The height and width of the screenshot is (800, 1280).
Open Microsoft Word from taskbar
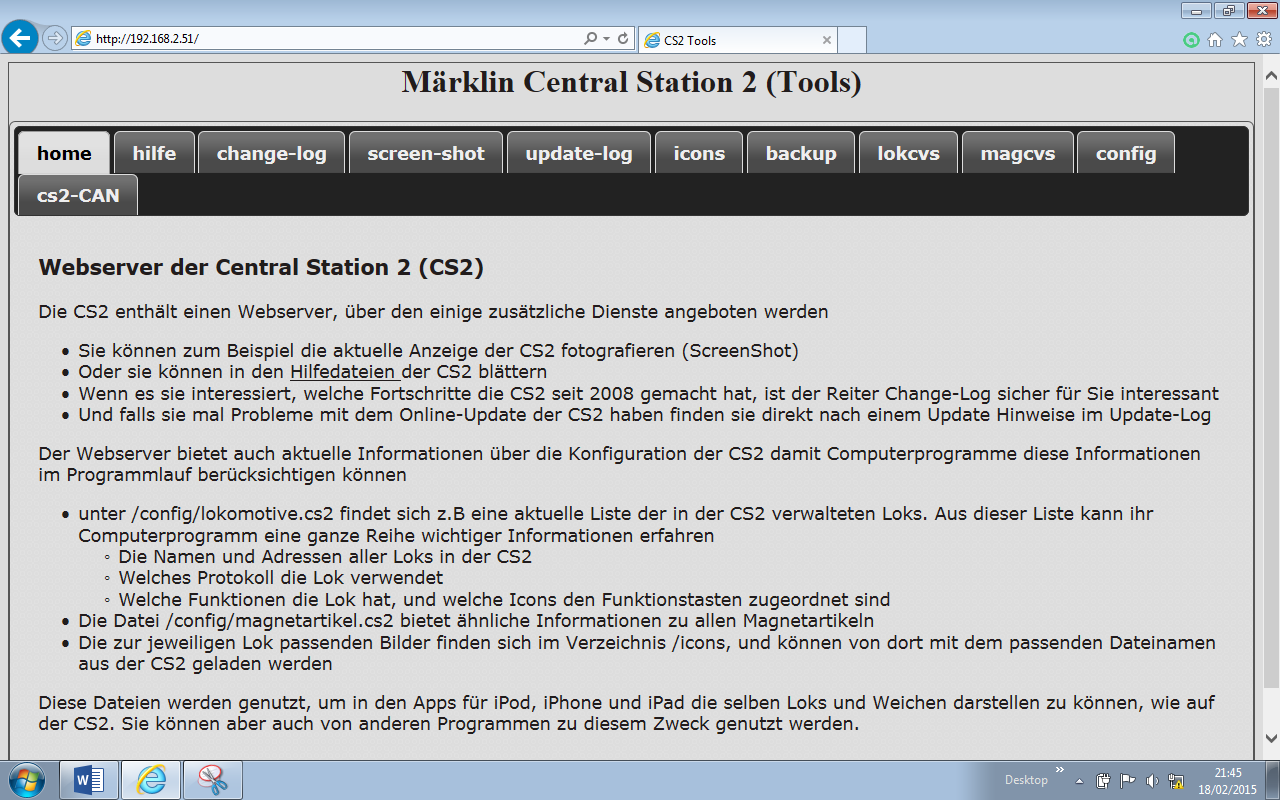click(x=89, y=780)
